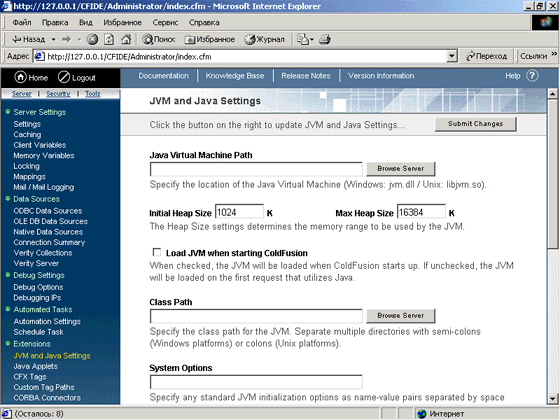Focus the Max Heap Size field
The width and height of the screenshot is (560, 420).
coord(421,212)
